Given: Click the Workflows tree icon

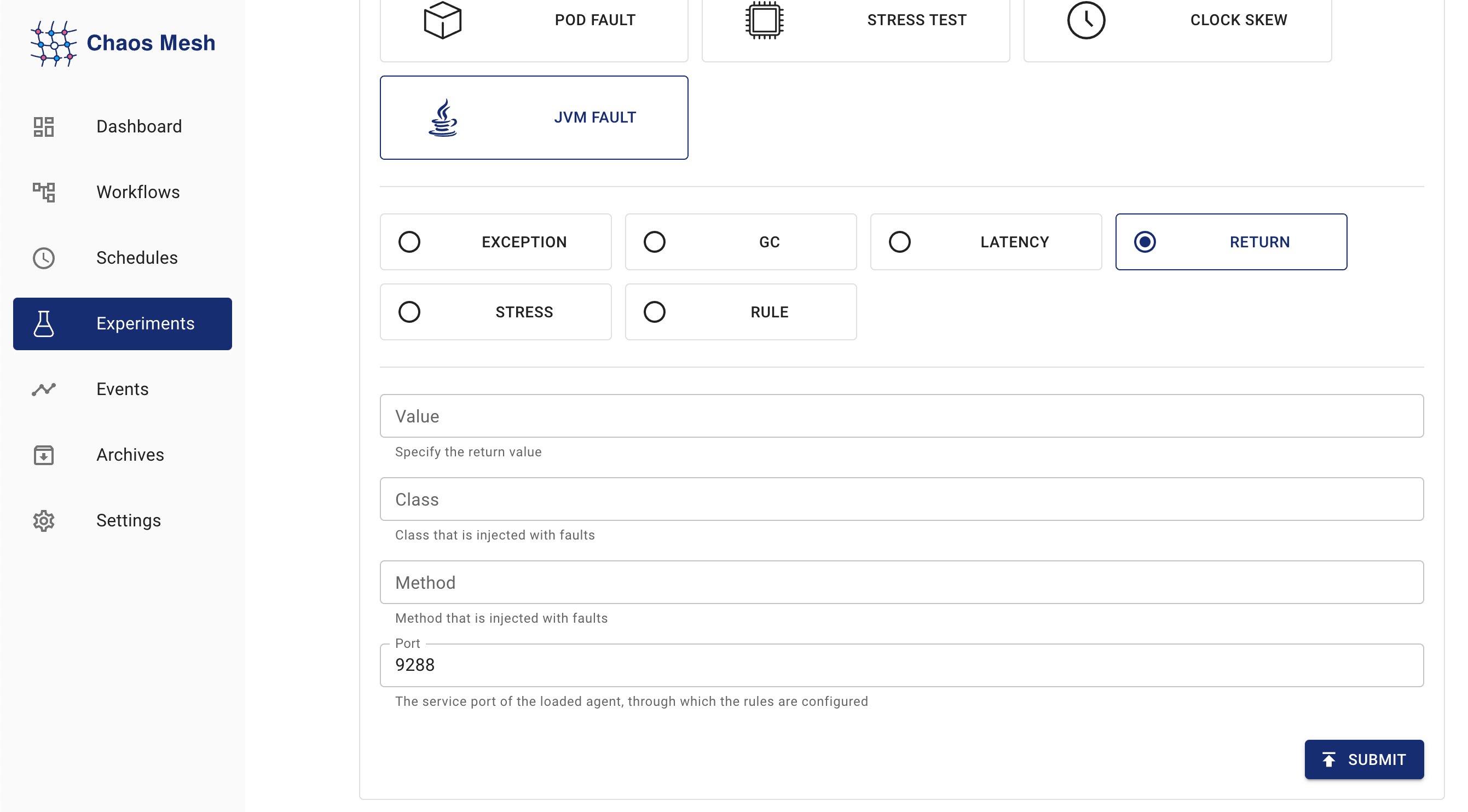Looking at the screenshot, I should tap(43, 192).
